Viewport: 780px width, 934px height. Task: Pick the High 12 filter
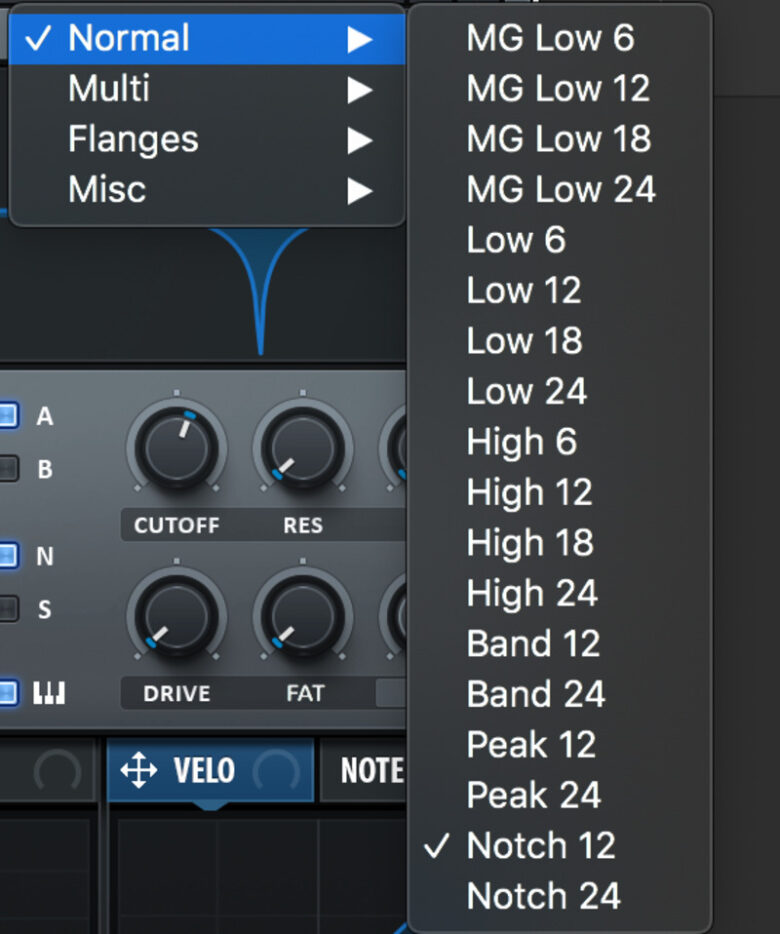point(560,493)
